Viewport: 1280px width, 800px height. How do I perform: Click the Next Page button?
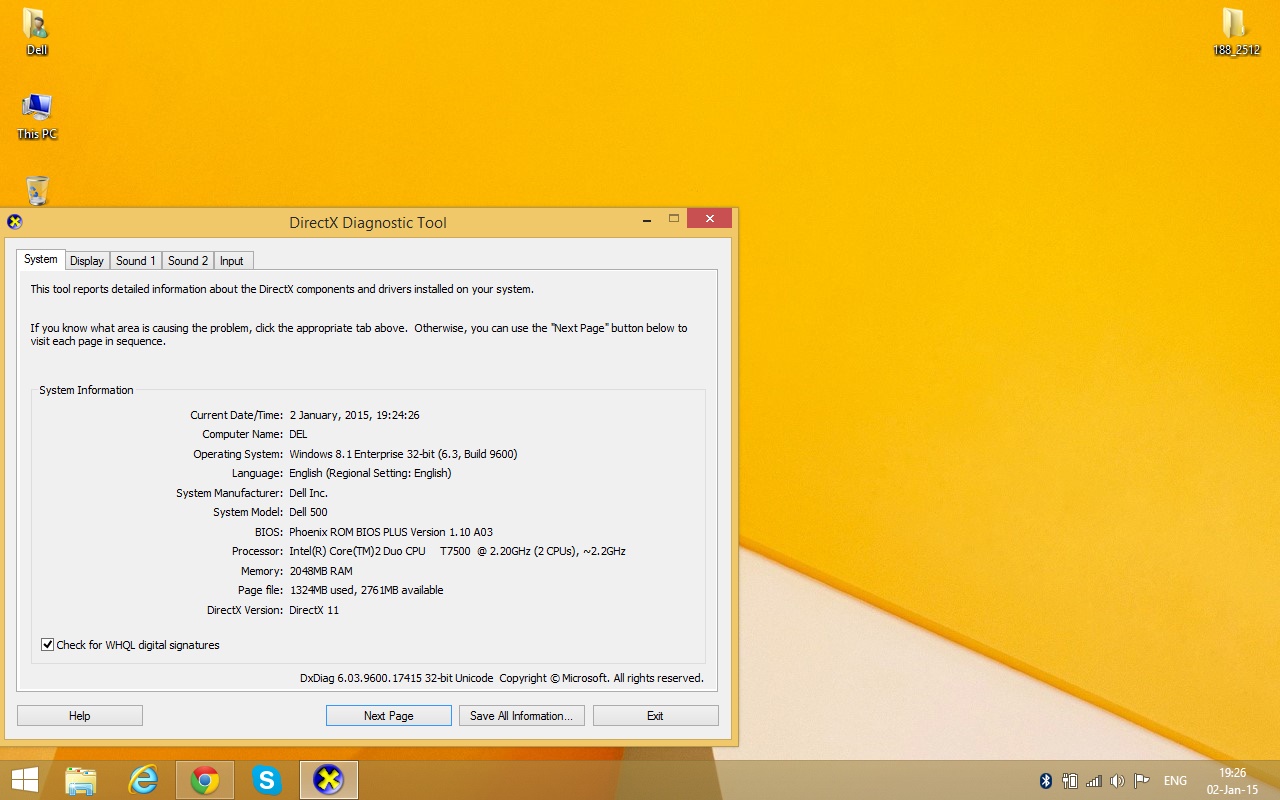388,716
